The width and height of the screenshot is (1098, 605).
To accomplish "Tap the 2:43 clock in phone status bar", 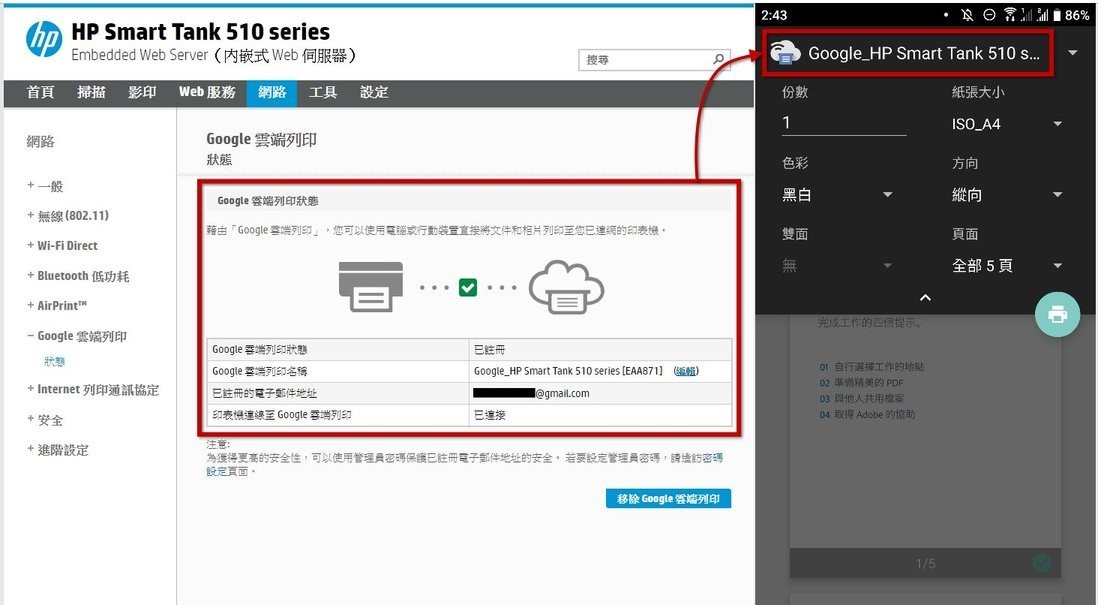I will 774,15.
